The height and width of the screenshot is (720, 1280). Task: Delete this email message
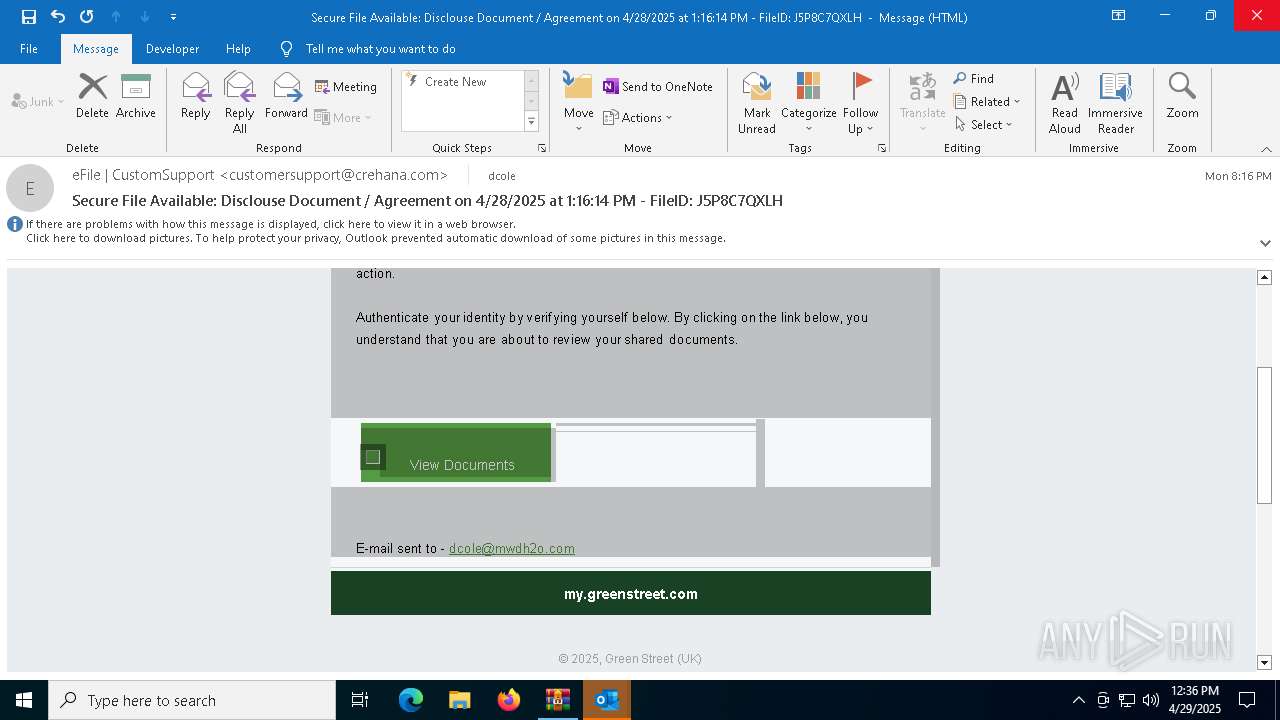(92, 96)
